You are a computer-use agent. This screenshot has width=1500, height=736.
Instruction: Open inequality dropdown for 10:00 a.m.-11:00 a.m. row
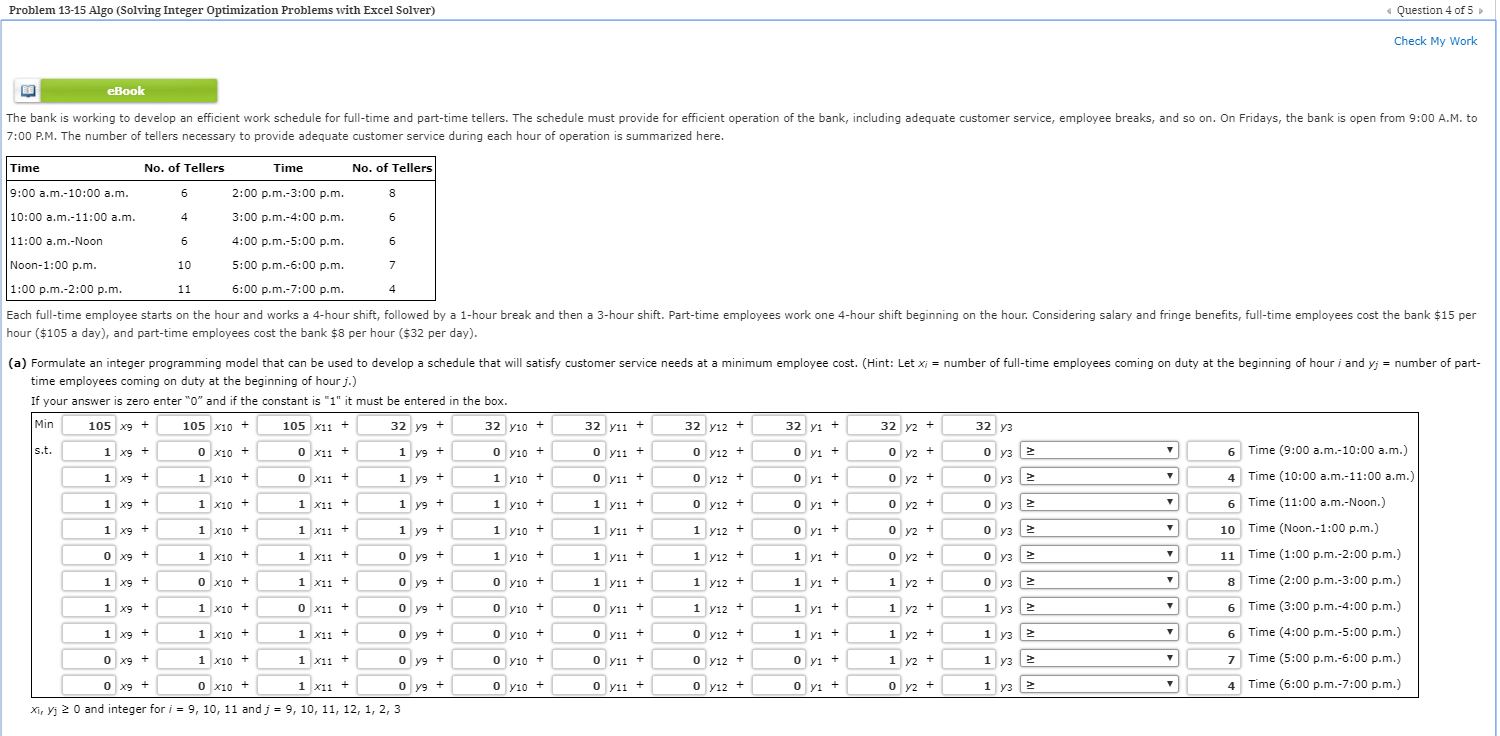pyautogui.click(x=1099, y=477)
